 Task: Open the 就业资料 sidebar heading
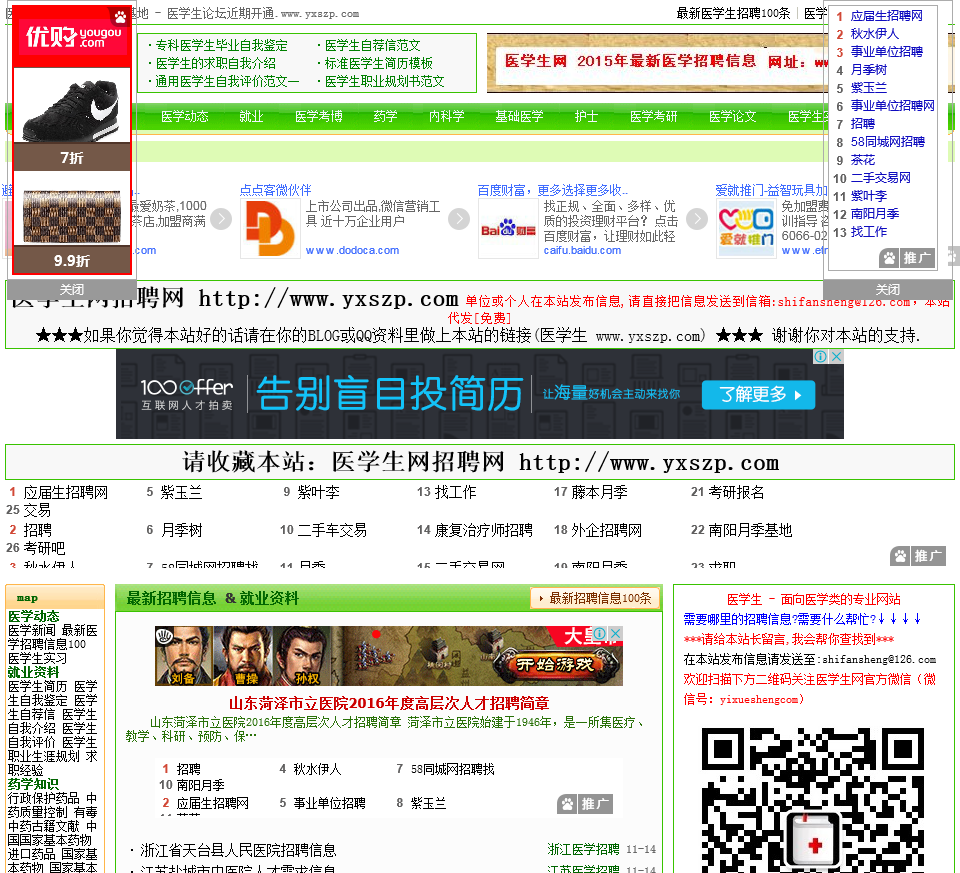coord(33,672)
